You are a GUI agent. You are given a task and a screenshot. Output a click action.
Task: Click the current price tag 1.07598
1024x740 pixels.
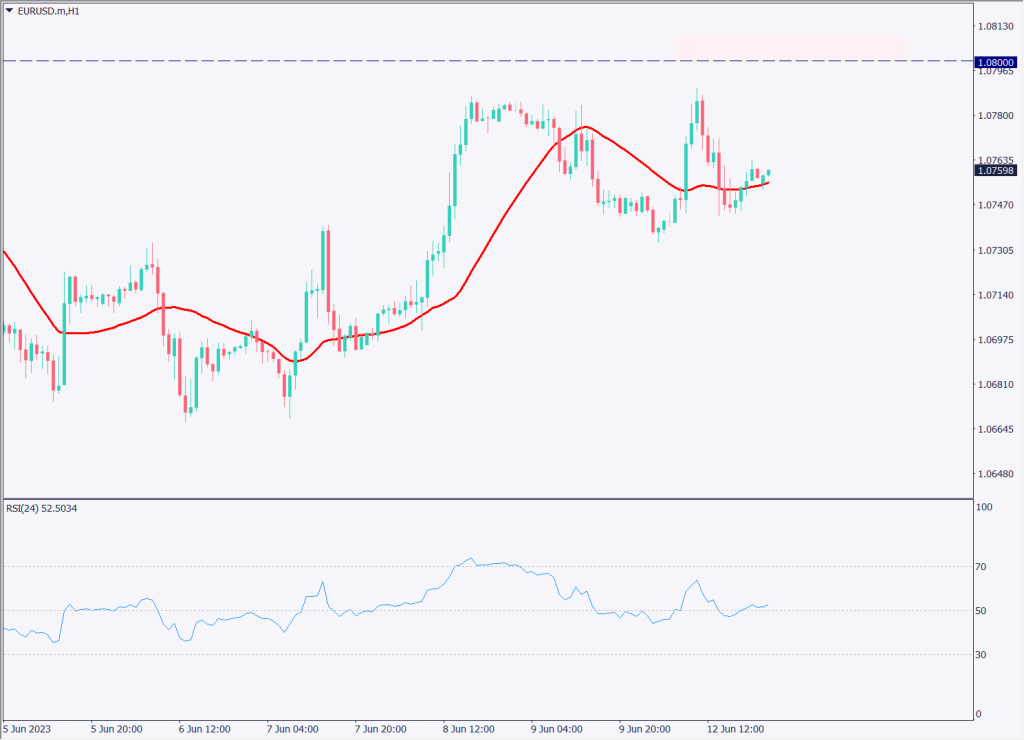(x=996, y=170)
